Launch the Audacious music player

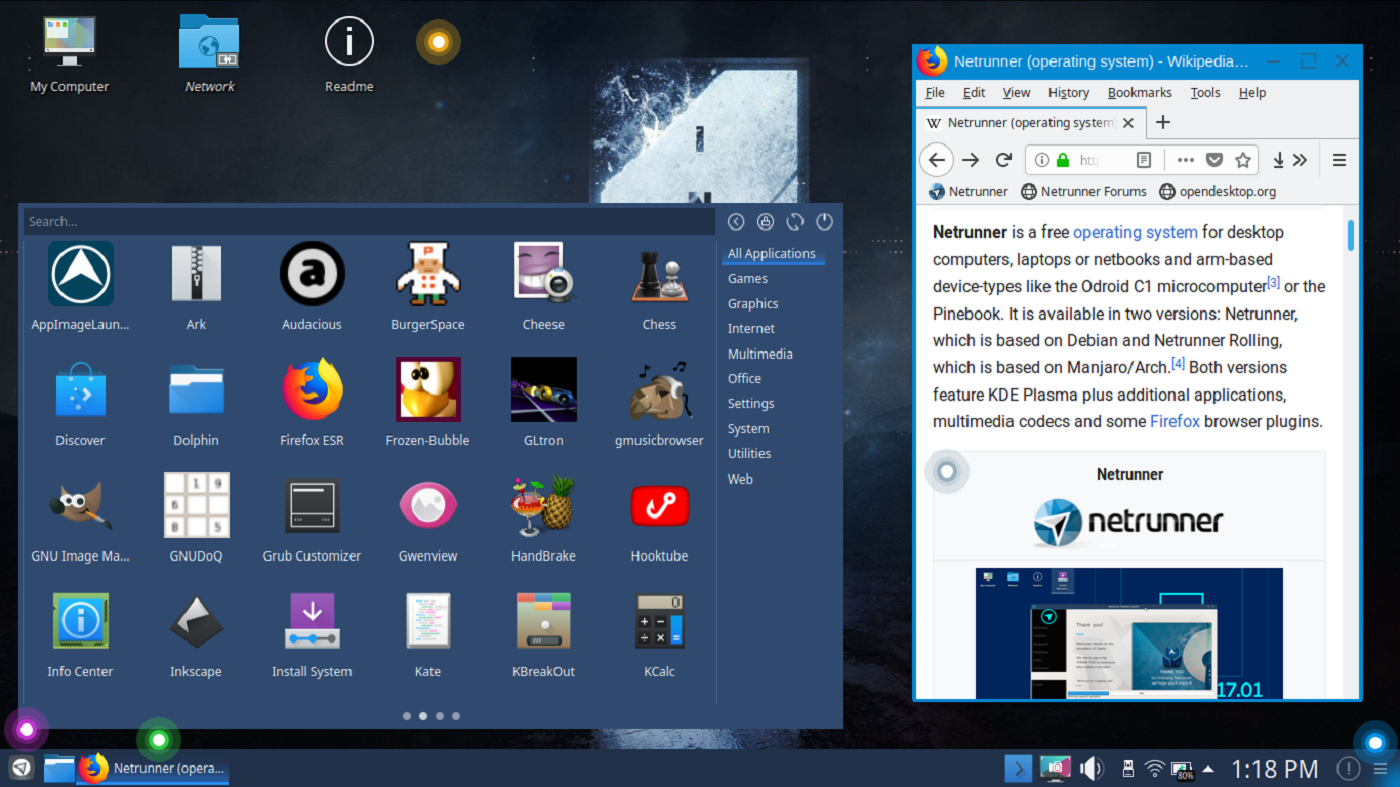[312, 275]
